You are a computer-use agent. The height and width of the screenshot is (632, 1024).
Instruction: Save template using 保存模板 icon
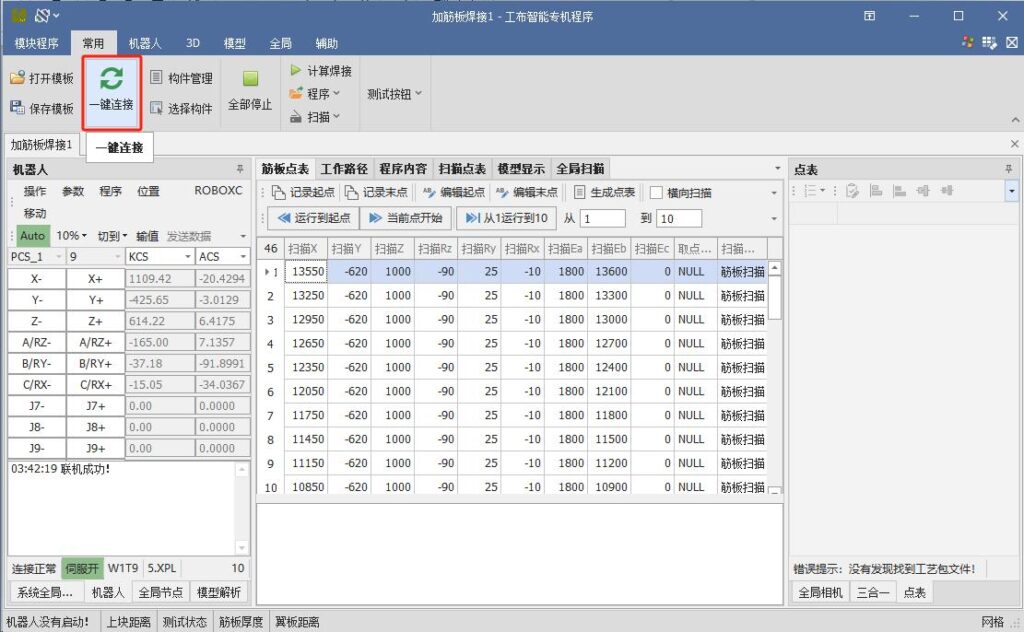[18, 108]
